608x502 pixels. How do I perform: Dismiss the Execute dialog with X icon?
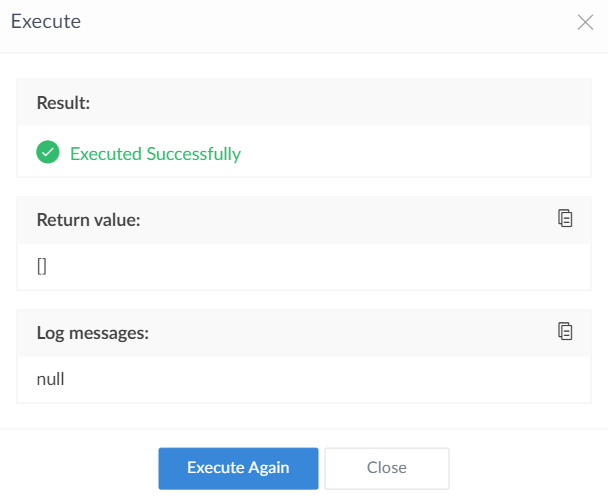(x=585, y=23)
